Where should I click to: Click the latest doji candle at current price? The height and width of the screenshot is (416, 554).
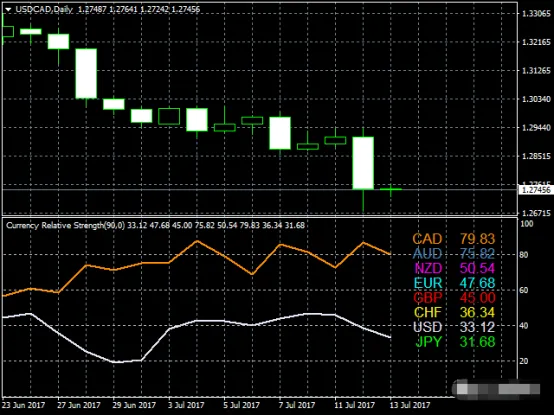point(391,190)
